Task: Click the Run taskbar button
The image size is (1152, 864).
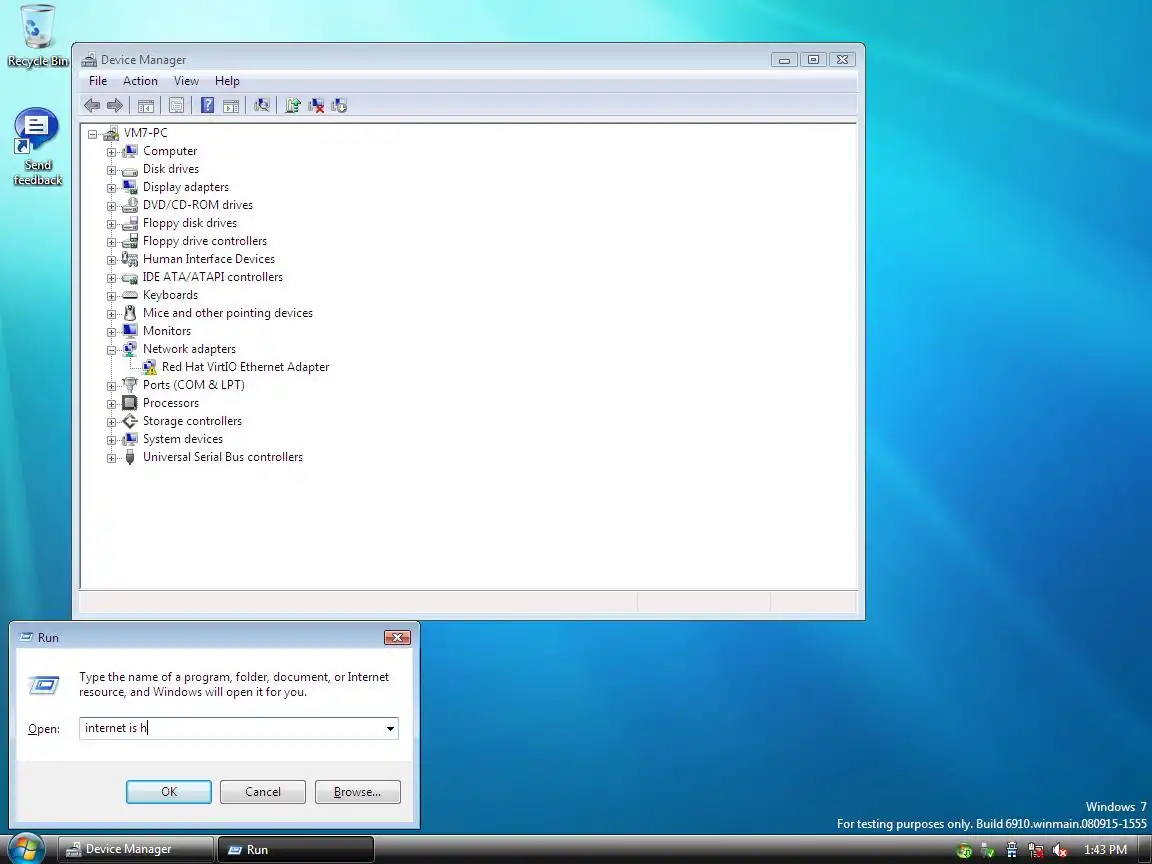Action: pyautogui.click(x=295, y=849)
